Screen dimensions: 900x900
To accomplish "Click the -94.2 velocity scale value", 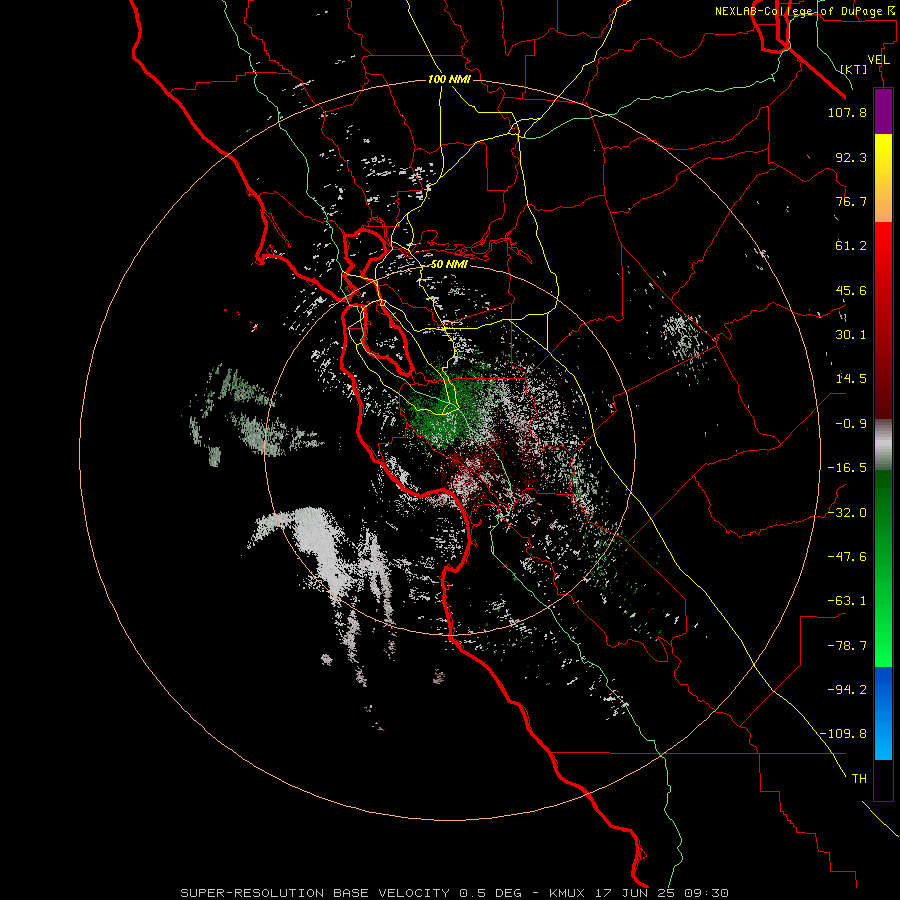I will point(847,690).
